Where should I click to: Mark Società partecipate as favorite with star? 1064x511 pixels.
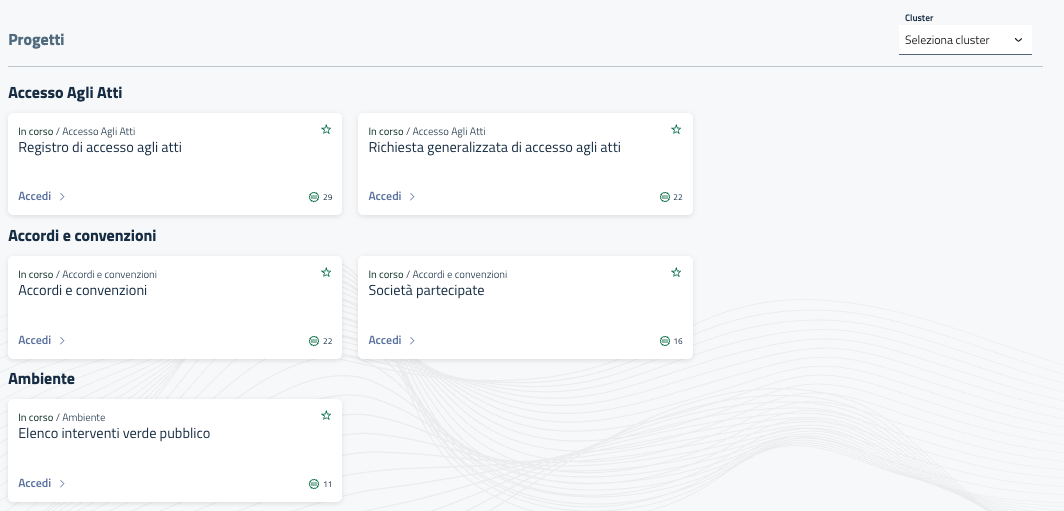click(676, 273)
